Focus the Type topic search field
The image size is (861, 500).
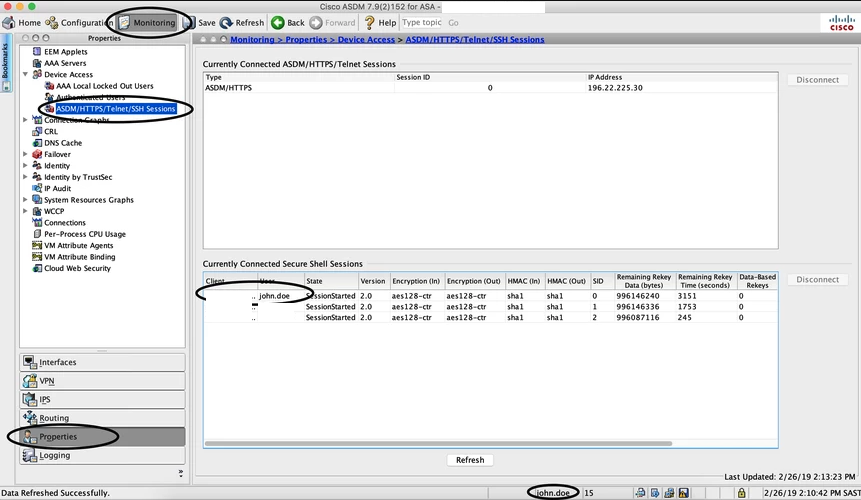pyautogui.click(x=421, y=23)
